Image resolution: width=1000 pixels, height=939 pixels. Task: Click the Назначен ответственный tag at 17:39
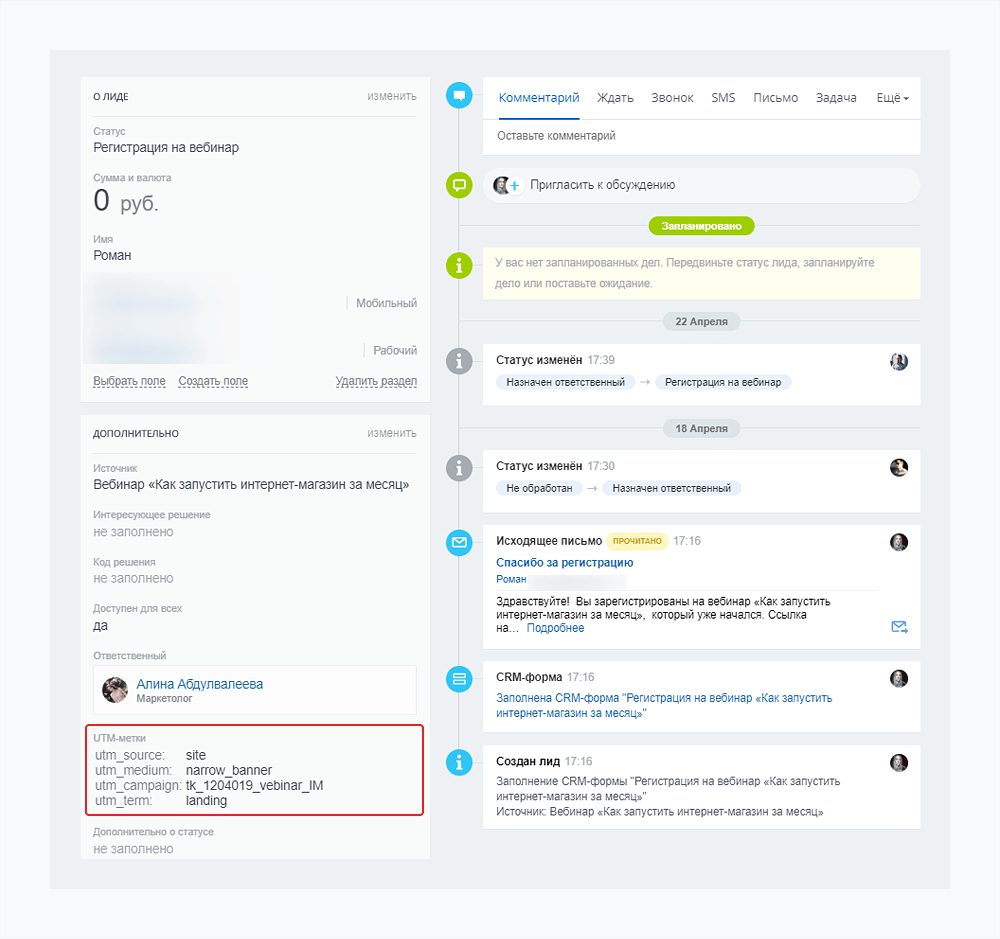click(566, 382)
